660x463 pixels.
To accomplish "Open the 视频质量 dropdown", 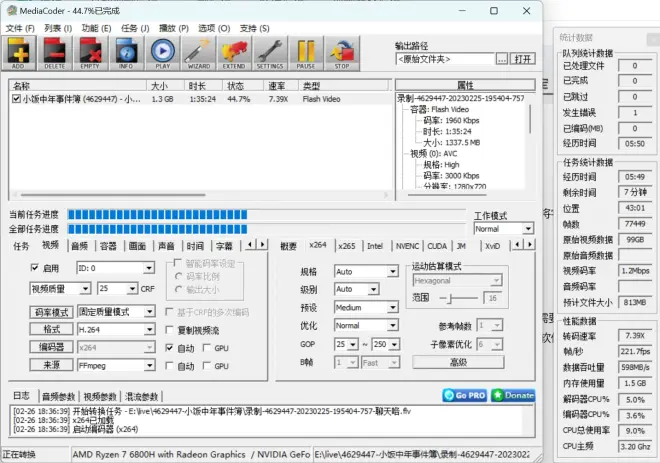I will pyautogui.click(x=85, y=289).
